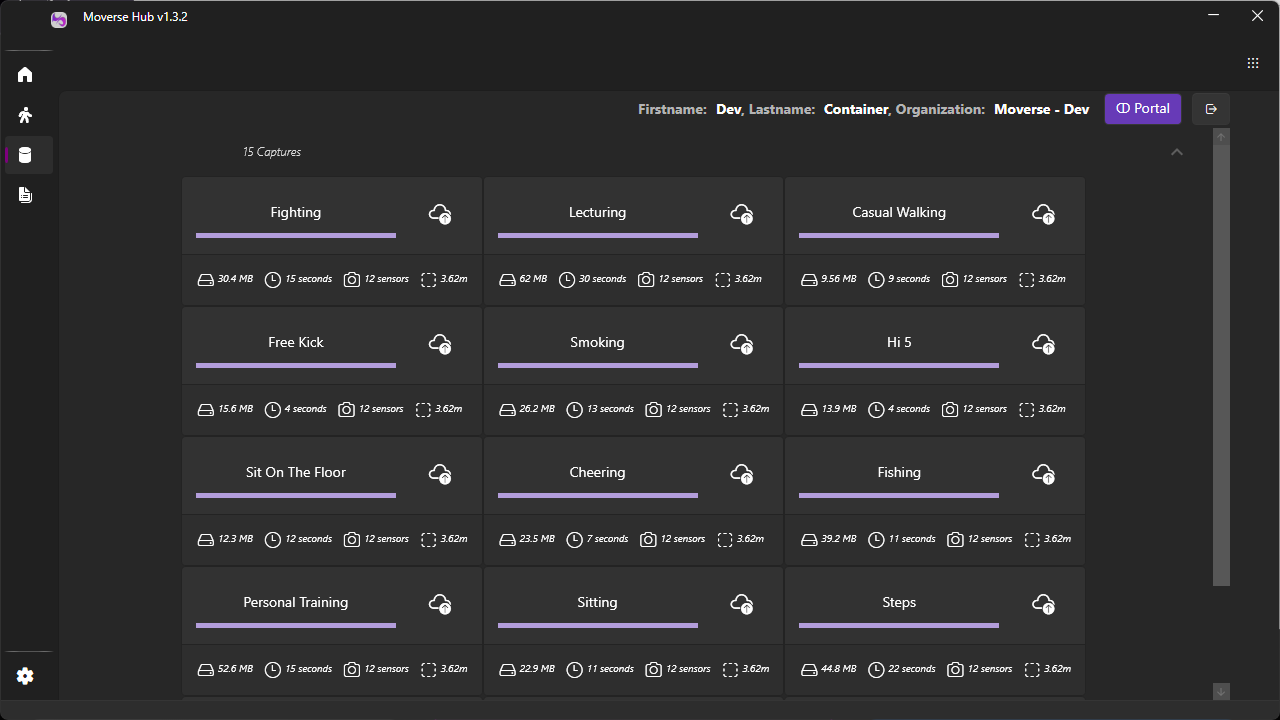Select the Free Kick capture title

[296, 342]
